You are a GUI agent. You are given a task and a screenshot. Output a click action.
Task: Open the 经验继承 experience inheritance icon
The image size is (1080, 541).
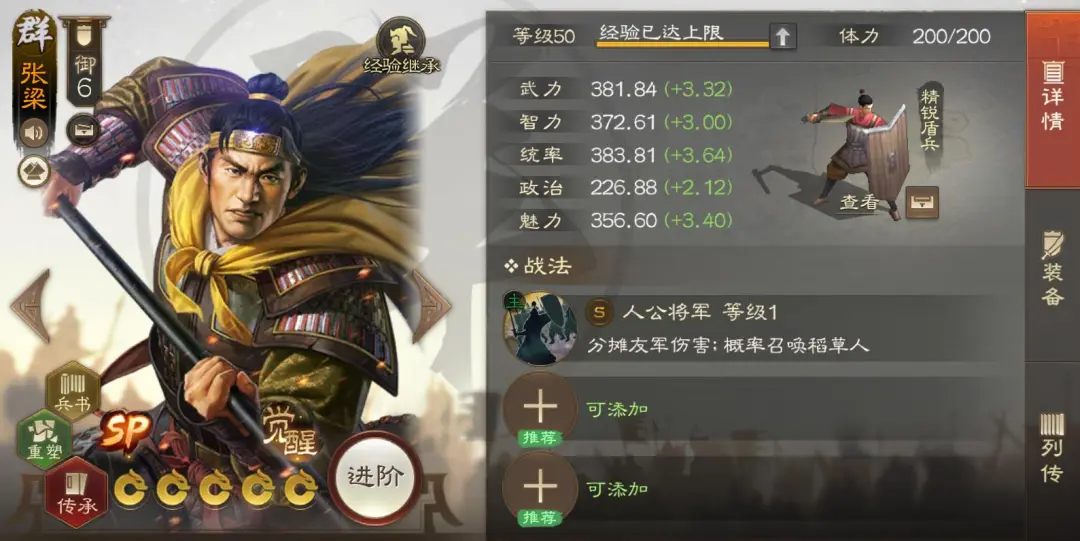pyautogui.click(x=402, y=45)
